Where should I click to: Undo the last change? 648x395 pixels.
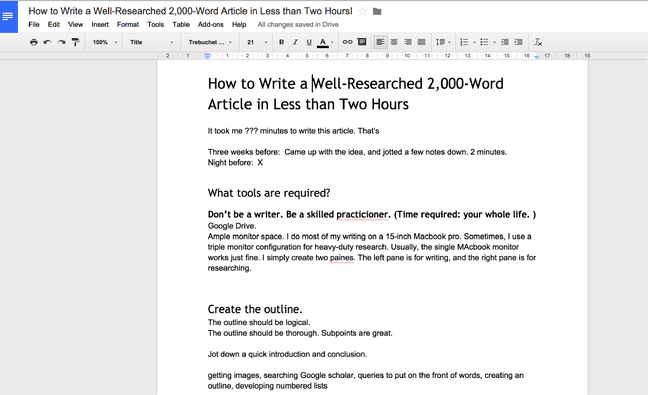click(48, 42)
